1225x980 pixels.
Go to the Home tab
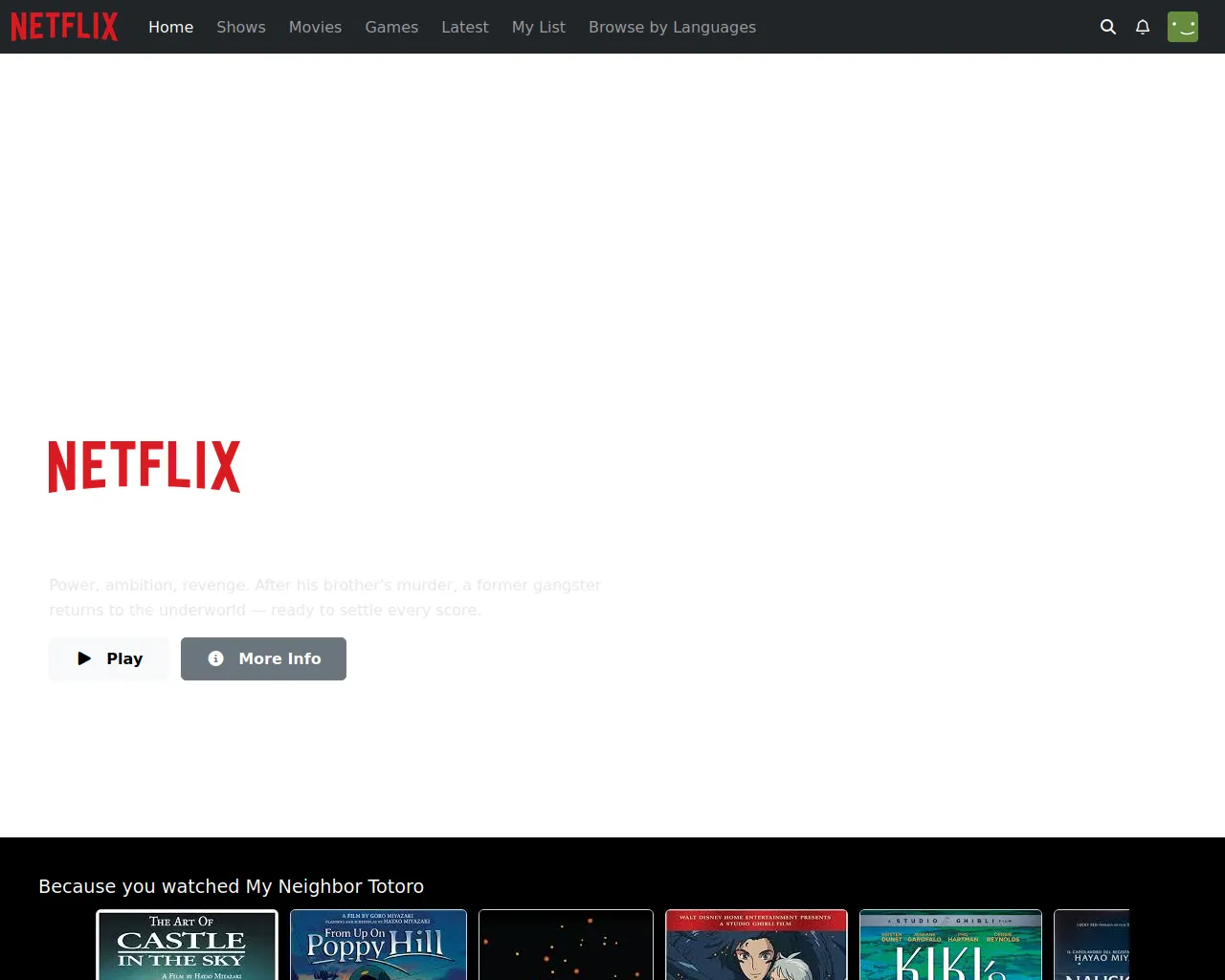tap(170, 27)
